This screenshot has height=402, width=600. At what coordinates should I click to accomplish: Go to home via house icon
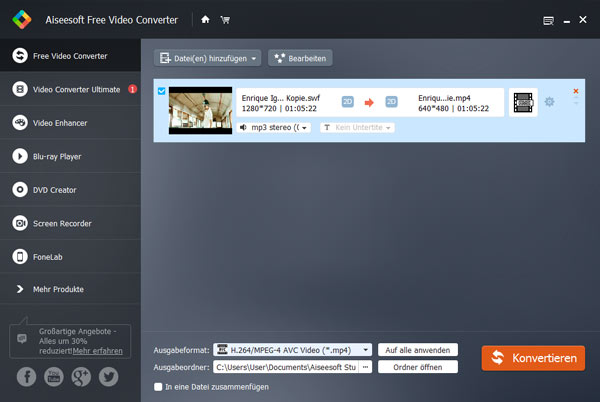coord(205,20)
